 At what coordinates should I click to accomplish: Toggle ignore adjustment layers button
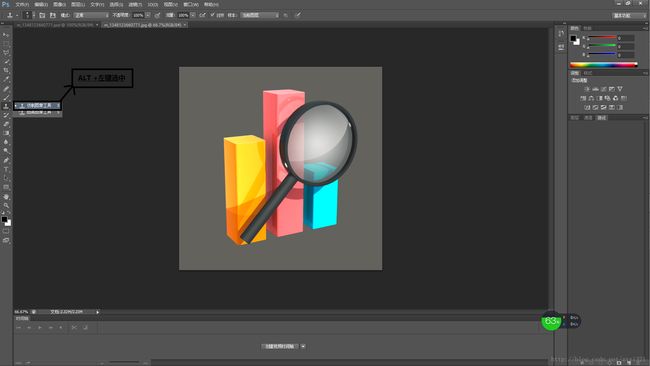pyautogui.click(x=286, y=15)
